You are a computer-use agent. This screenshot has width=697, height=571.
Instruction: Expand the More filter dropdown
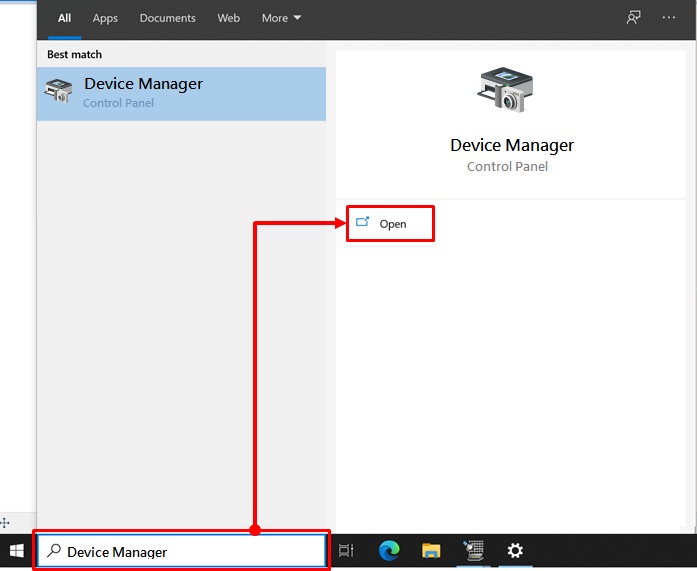pyautogui.click(x=281, y=18)
